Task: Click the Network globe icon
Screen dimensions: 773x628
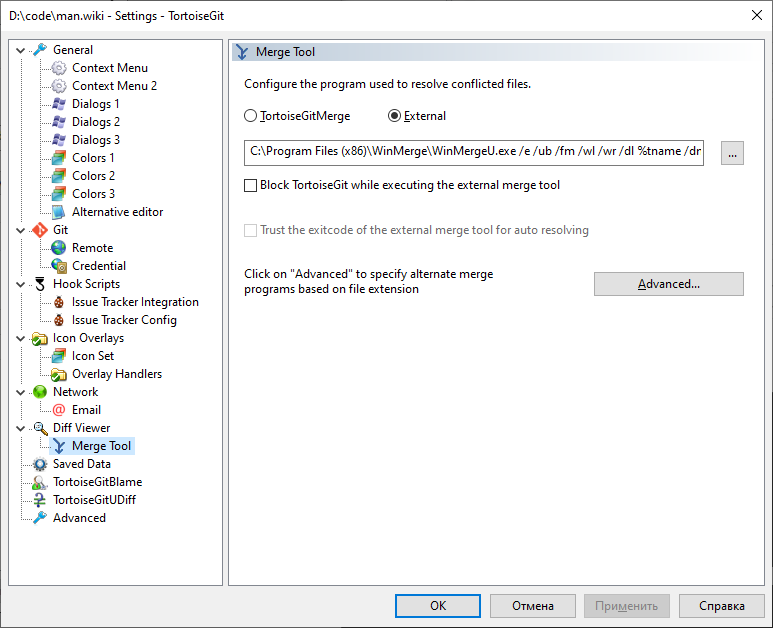Action: pos(40,392)
